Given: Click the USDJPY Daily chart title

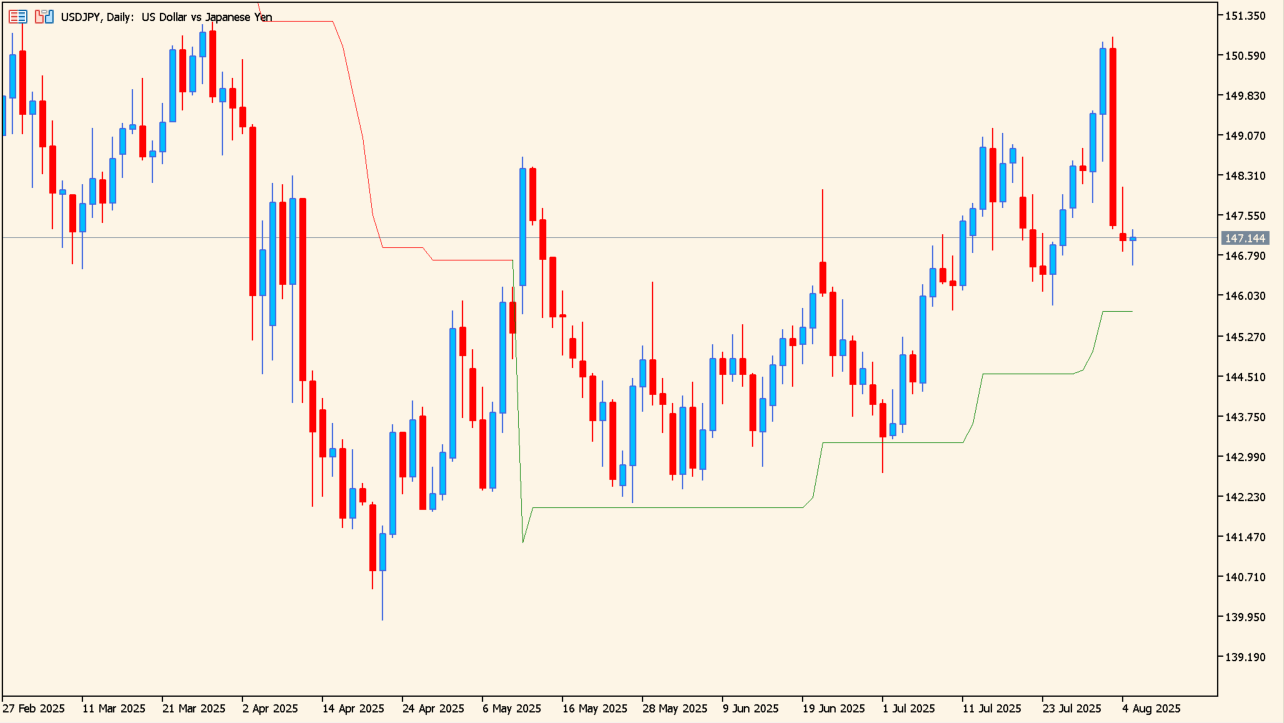Looking at the screenshot, I should pyautogui.click(x=166, y=17).
